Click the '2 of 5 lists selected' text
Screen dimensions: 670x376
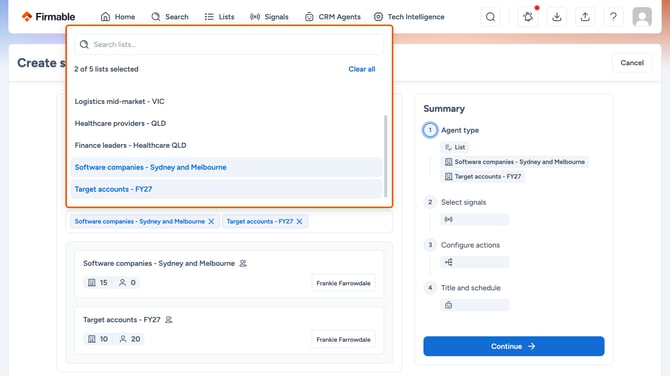[106, 69]
